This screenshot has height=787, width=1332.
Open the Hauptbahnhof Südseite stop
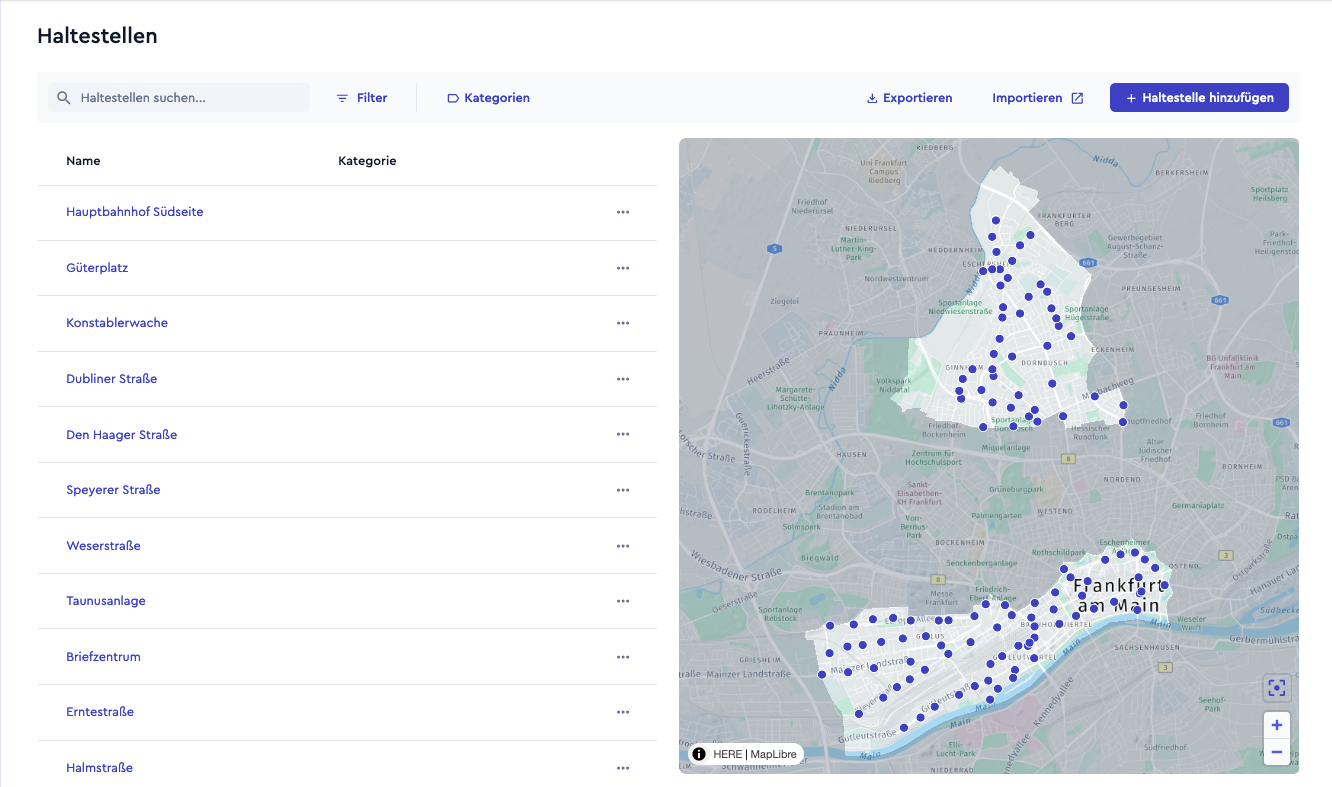tap(135, 212)
